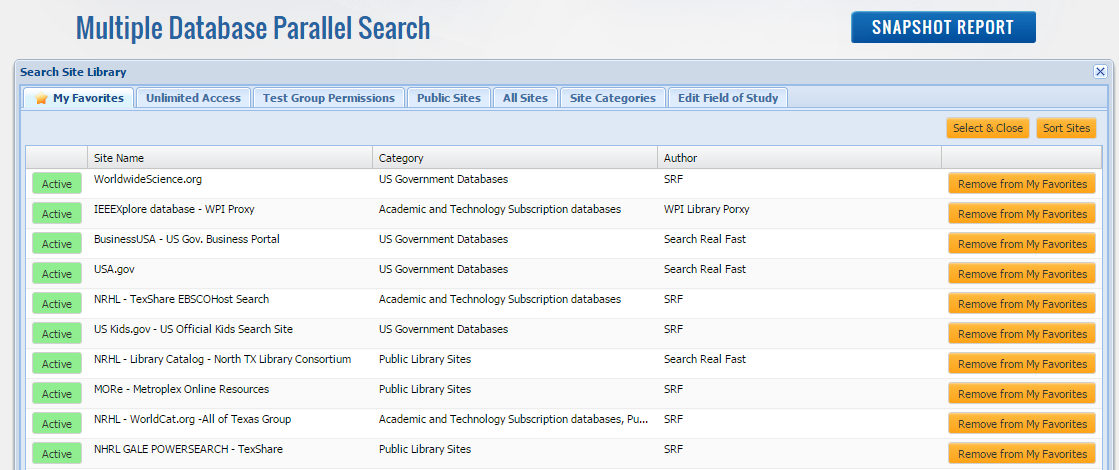Screen dimensions: 1119x470
Task: Remove IEEEXplore database from My Favorites
Action: [1022, 214]
